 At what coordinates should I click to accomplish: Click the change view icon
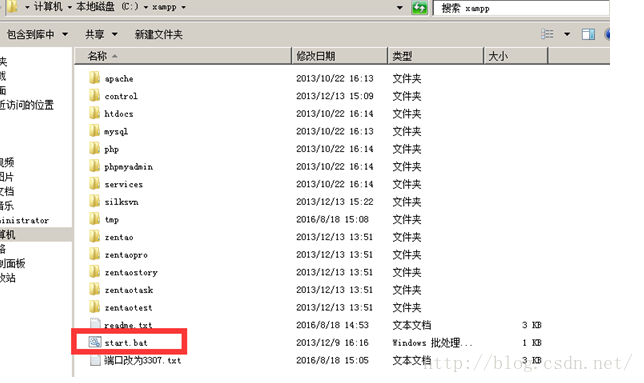click(547, 34)
